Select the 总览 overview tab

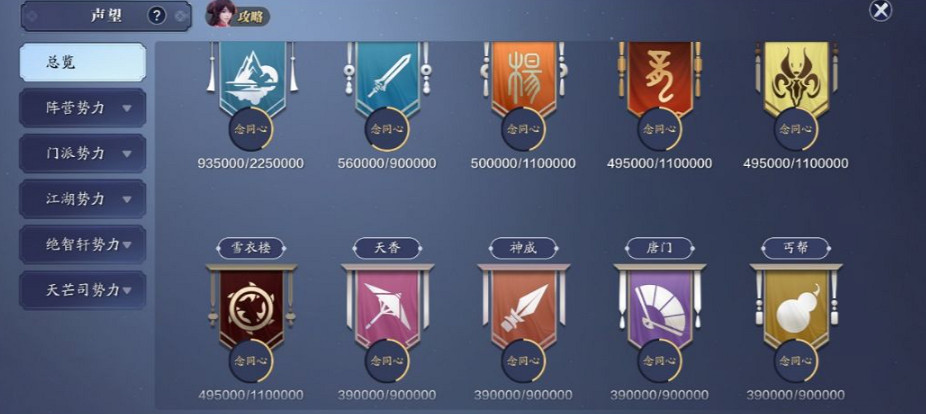click(x=83, y=62)
